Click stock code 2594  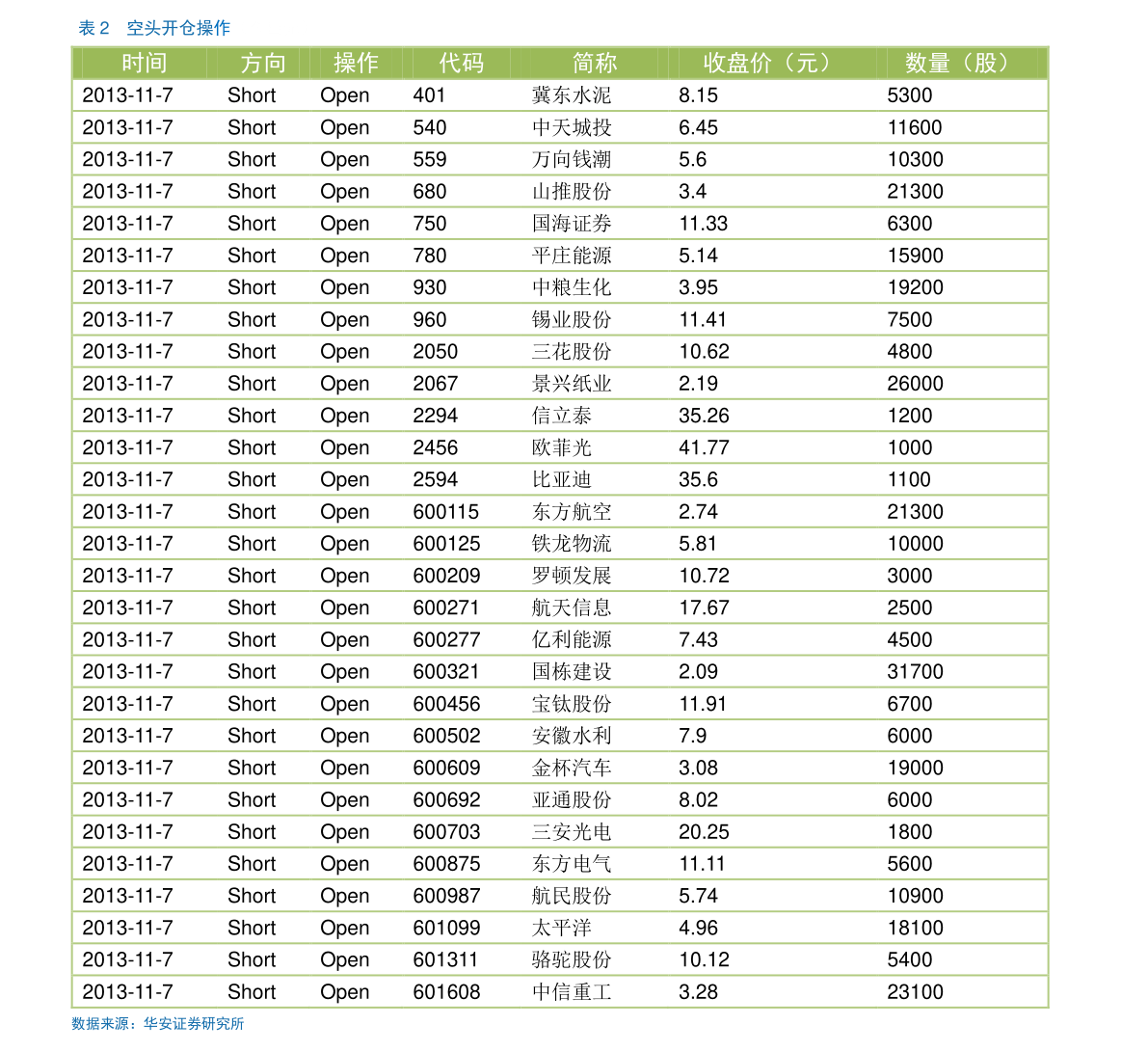click(x=436, y=480)
